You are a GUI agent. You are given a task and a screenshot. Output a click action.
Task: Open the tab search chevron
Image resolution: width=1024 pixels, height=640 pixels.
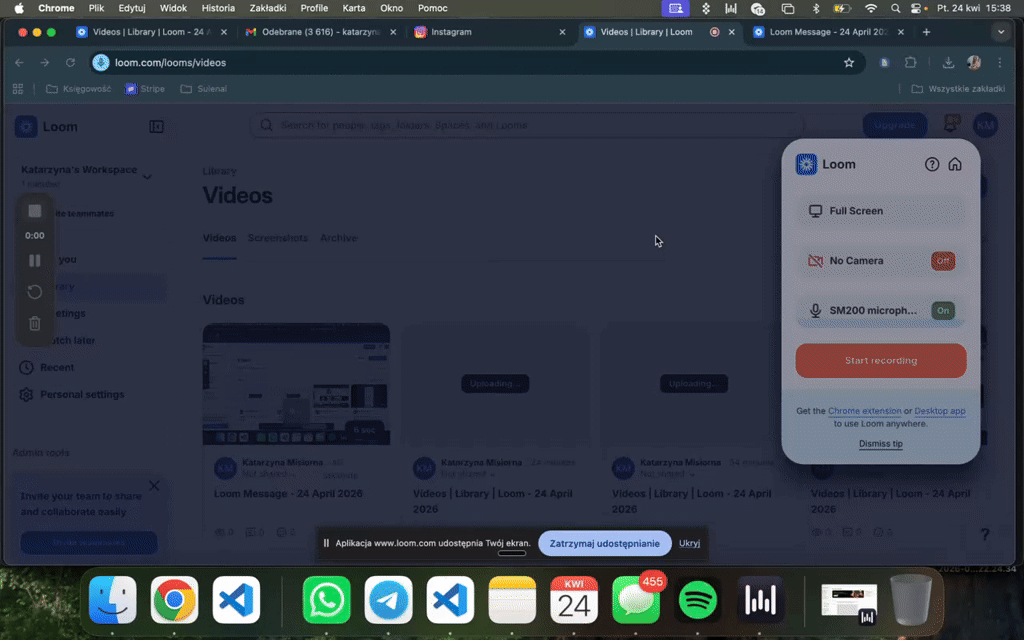tap(1000, 32)
